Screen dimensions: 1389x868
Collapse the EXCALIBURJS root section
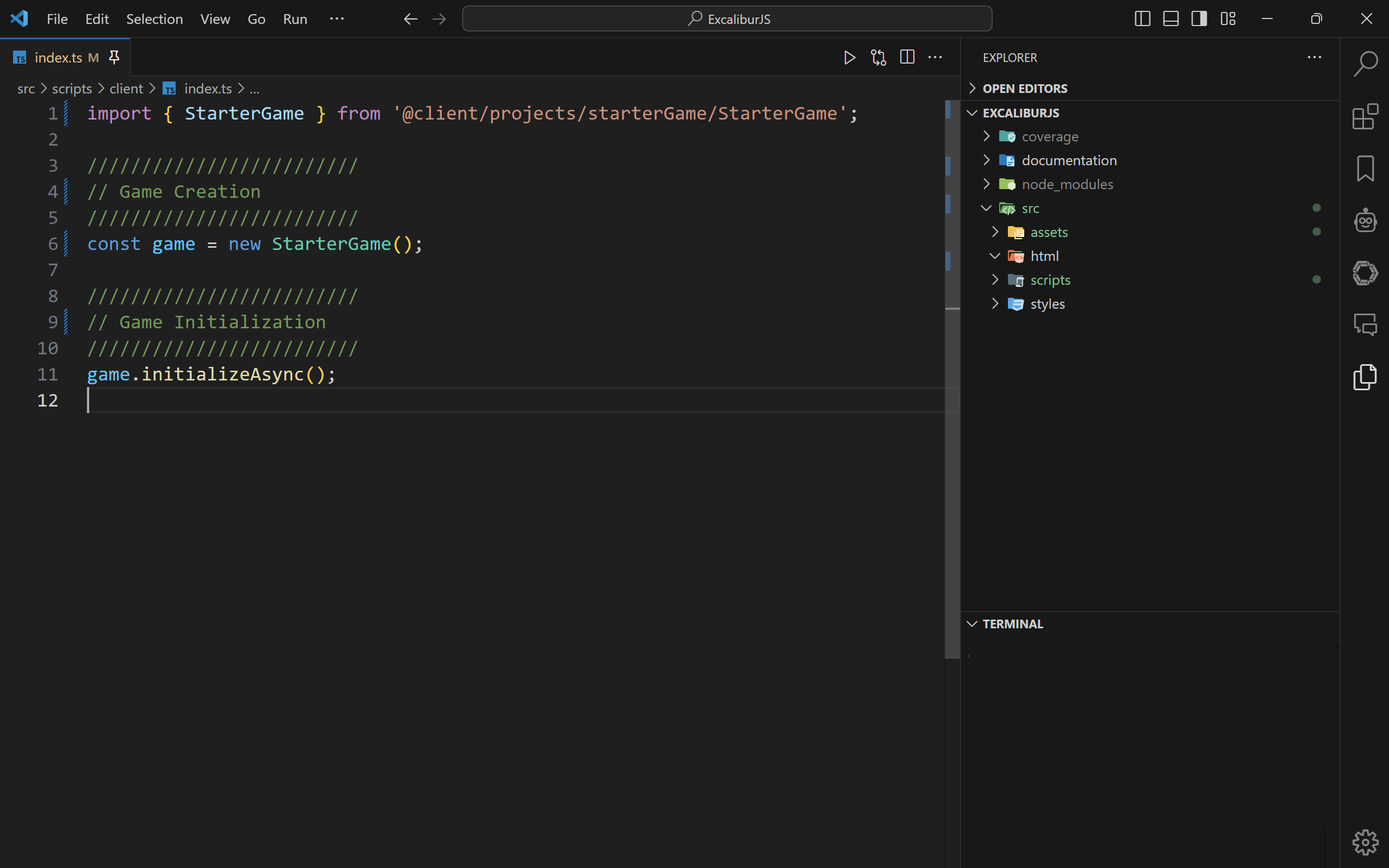pyautogui.click(x=1150, y=113)
